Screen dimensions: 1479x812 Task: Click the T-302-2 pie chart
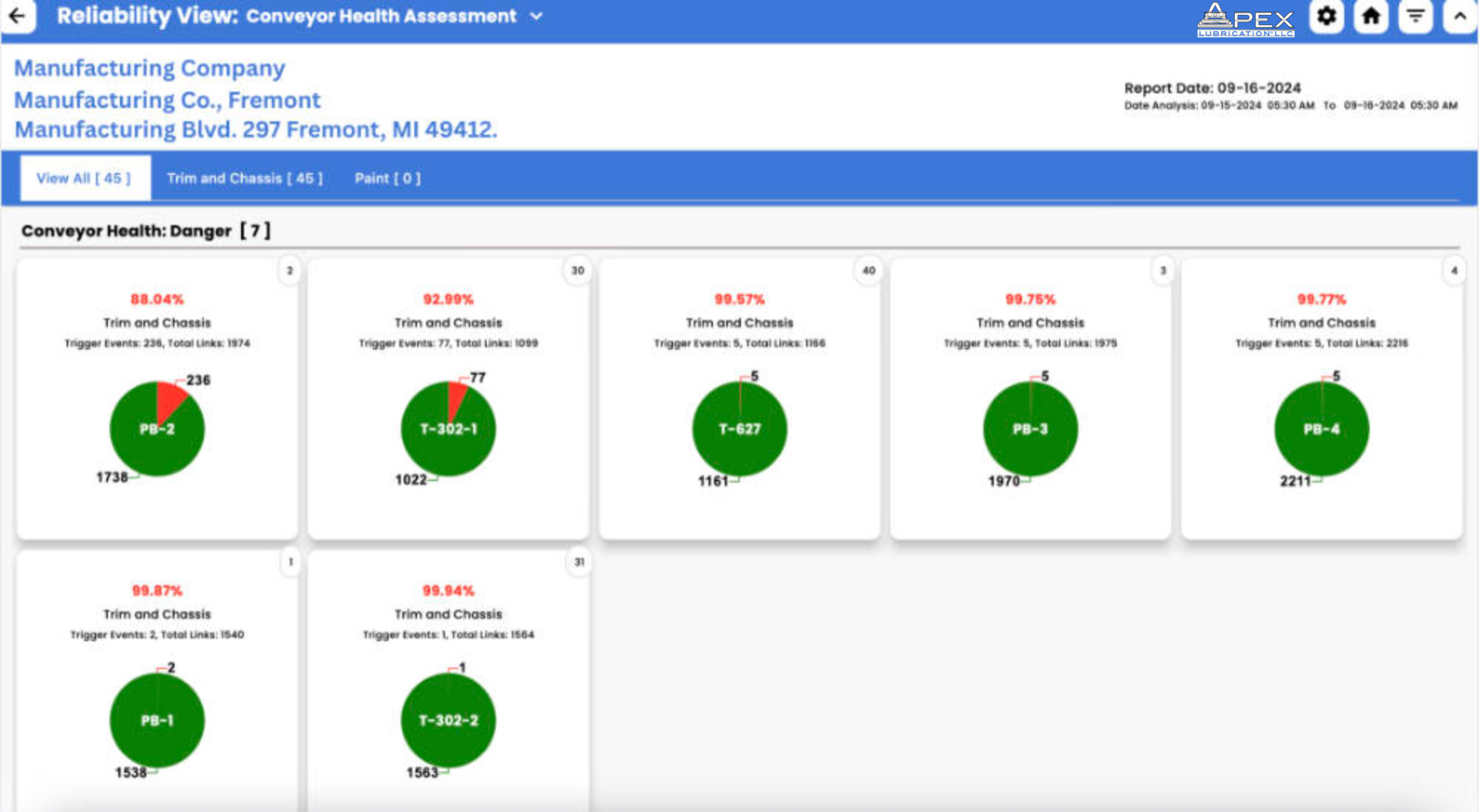pos(448,720)
